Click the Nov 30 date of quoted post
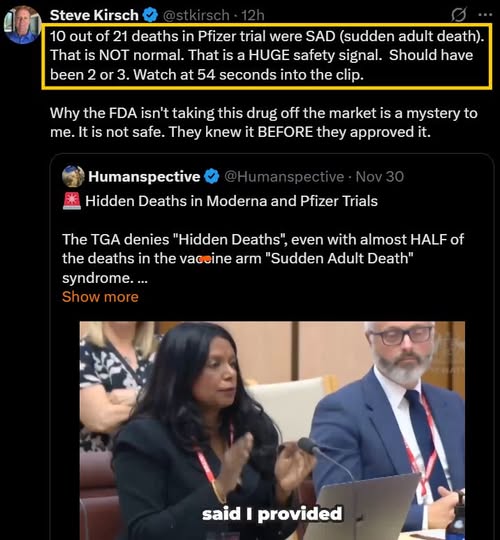Viewport: 500px width, 540px height. click(379, 177)
